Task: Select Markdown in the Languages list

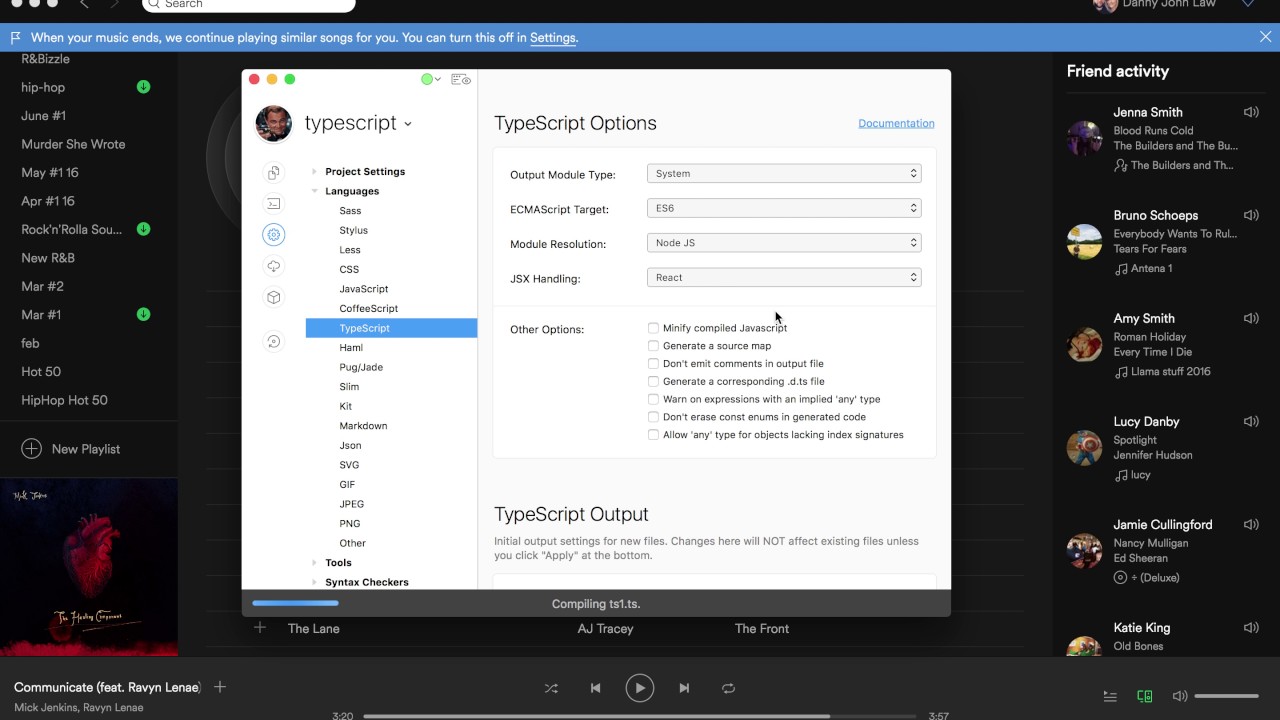Action: coord(363,426)
